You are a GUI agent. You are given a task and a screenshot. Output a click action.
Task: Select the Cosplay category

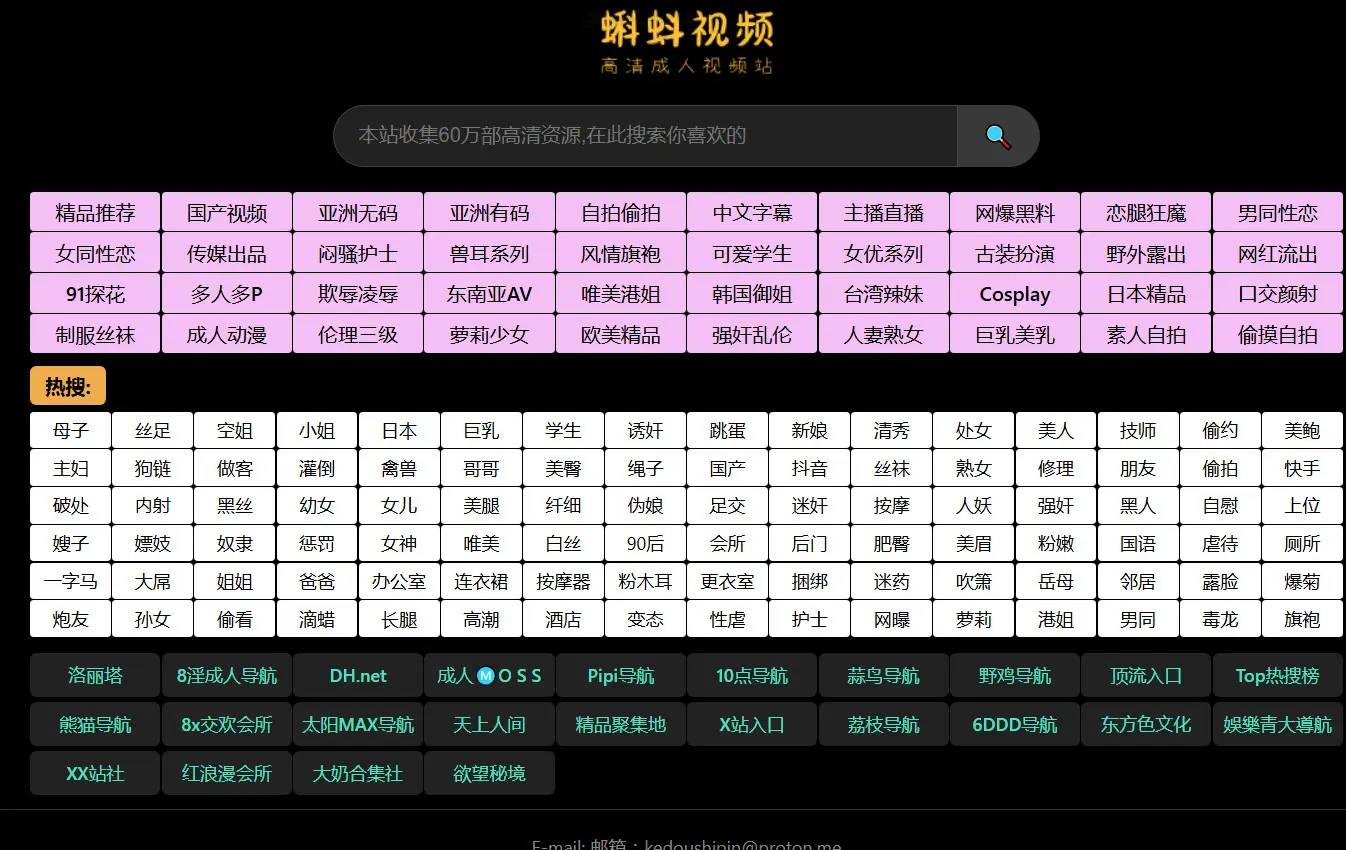(x=1014, y=295)
